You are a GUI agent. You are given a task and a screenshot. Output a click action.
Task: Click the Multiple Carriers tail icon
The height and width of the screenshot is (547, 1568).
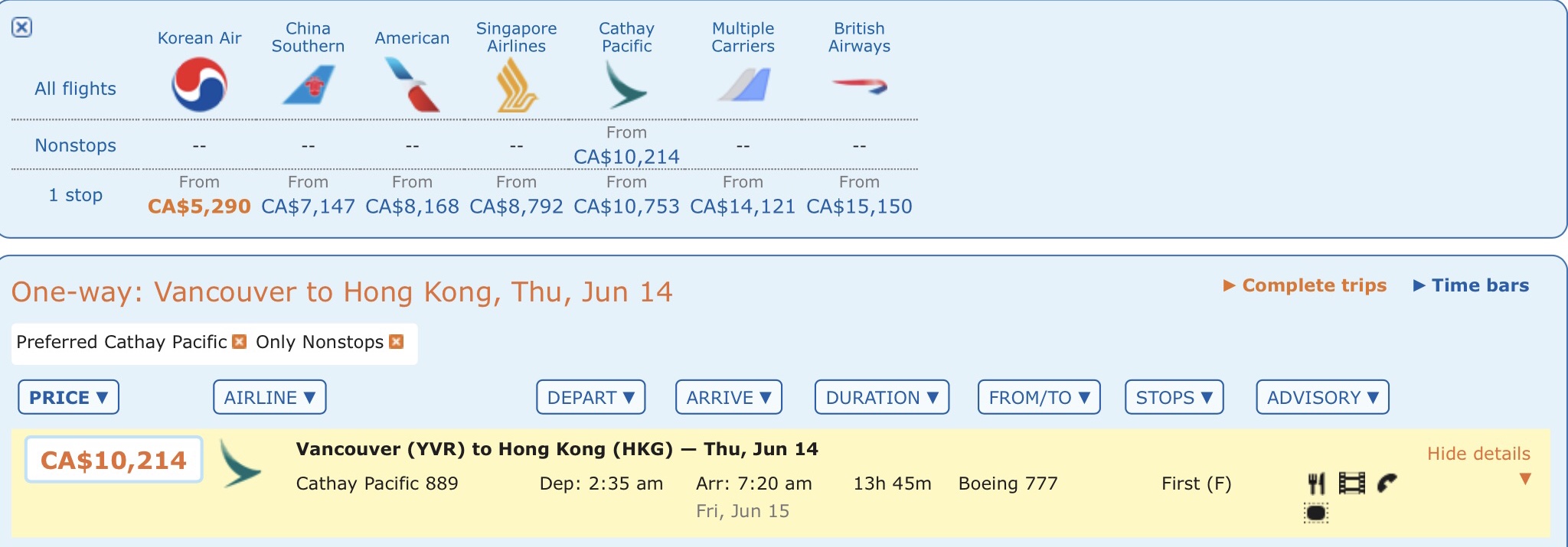tap(743, 85)
